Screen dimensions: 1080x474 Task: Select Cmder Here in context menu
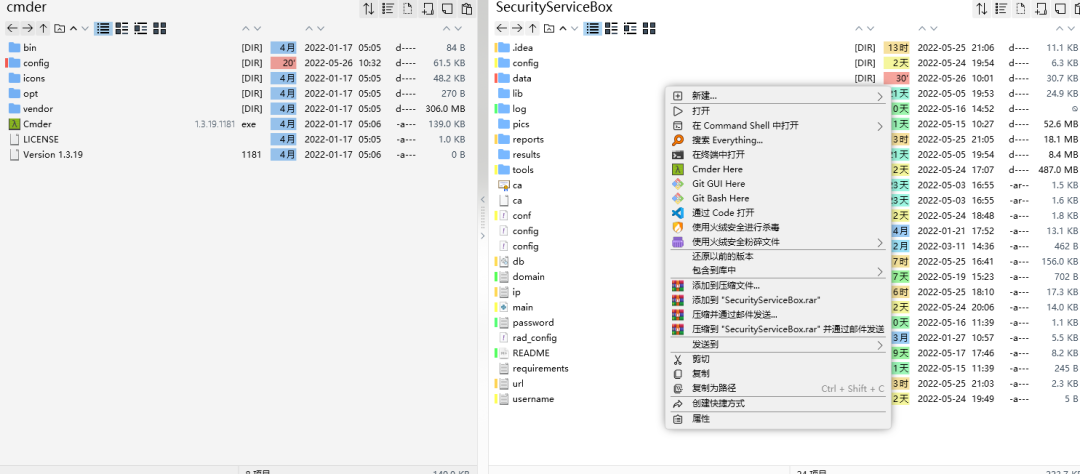[778, 169]
